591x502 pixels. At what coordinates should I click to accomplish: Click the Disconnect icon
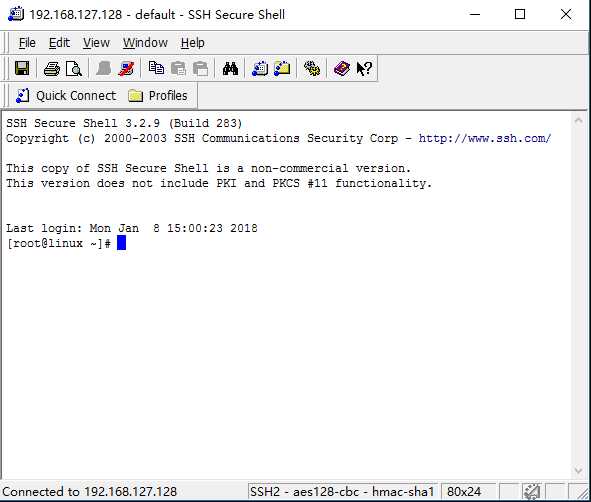pos(126,69)
